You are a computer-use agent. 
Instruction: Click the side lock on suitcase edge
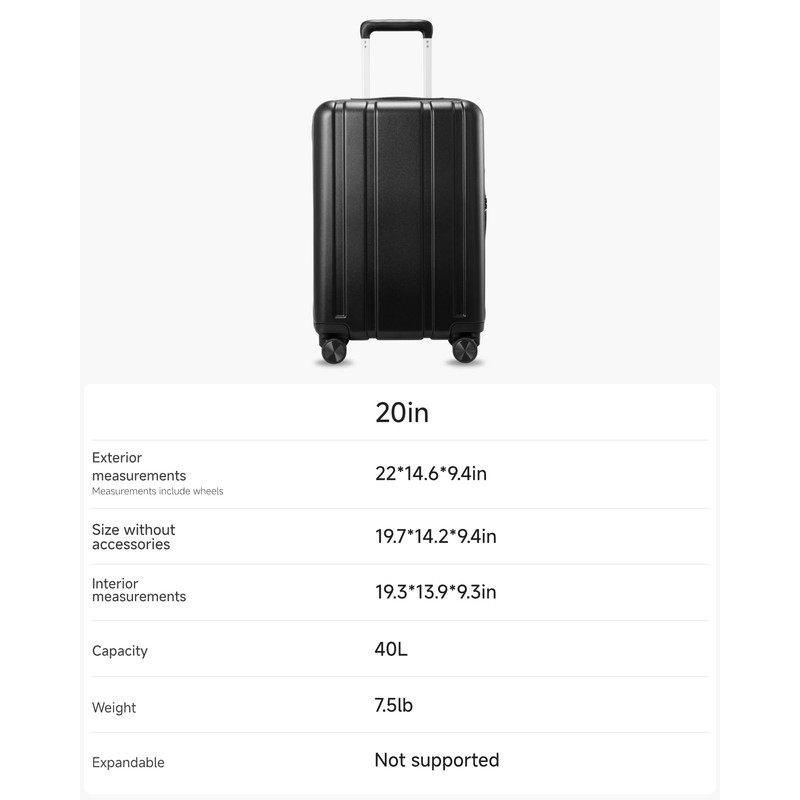pos(486,204)
